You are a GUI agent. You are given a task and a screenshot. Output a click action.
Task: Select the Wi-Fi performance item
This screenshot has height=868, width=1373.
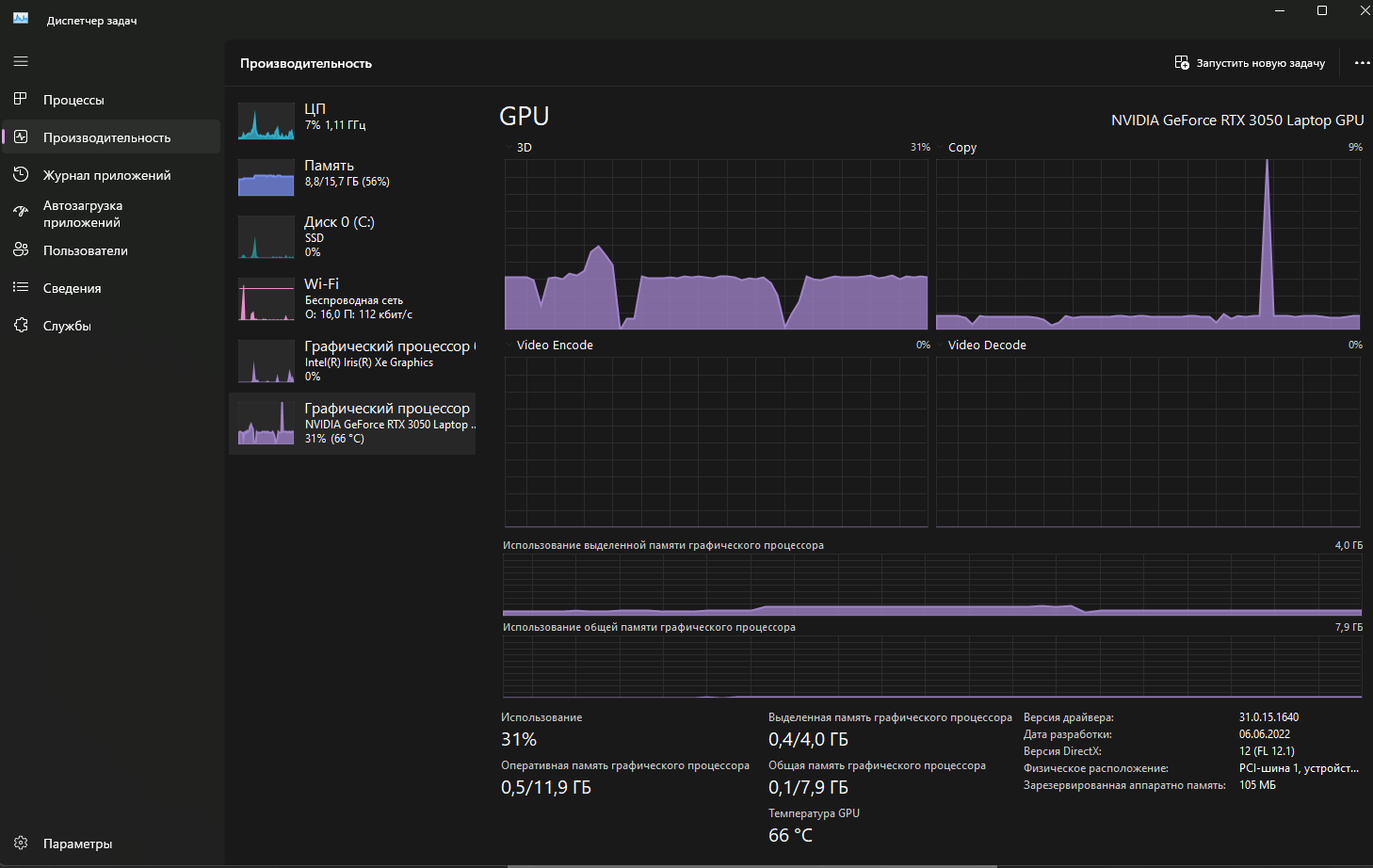click(x=352, y=298)
